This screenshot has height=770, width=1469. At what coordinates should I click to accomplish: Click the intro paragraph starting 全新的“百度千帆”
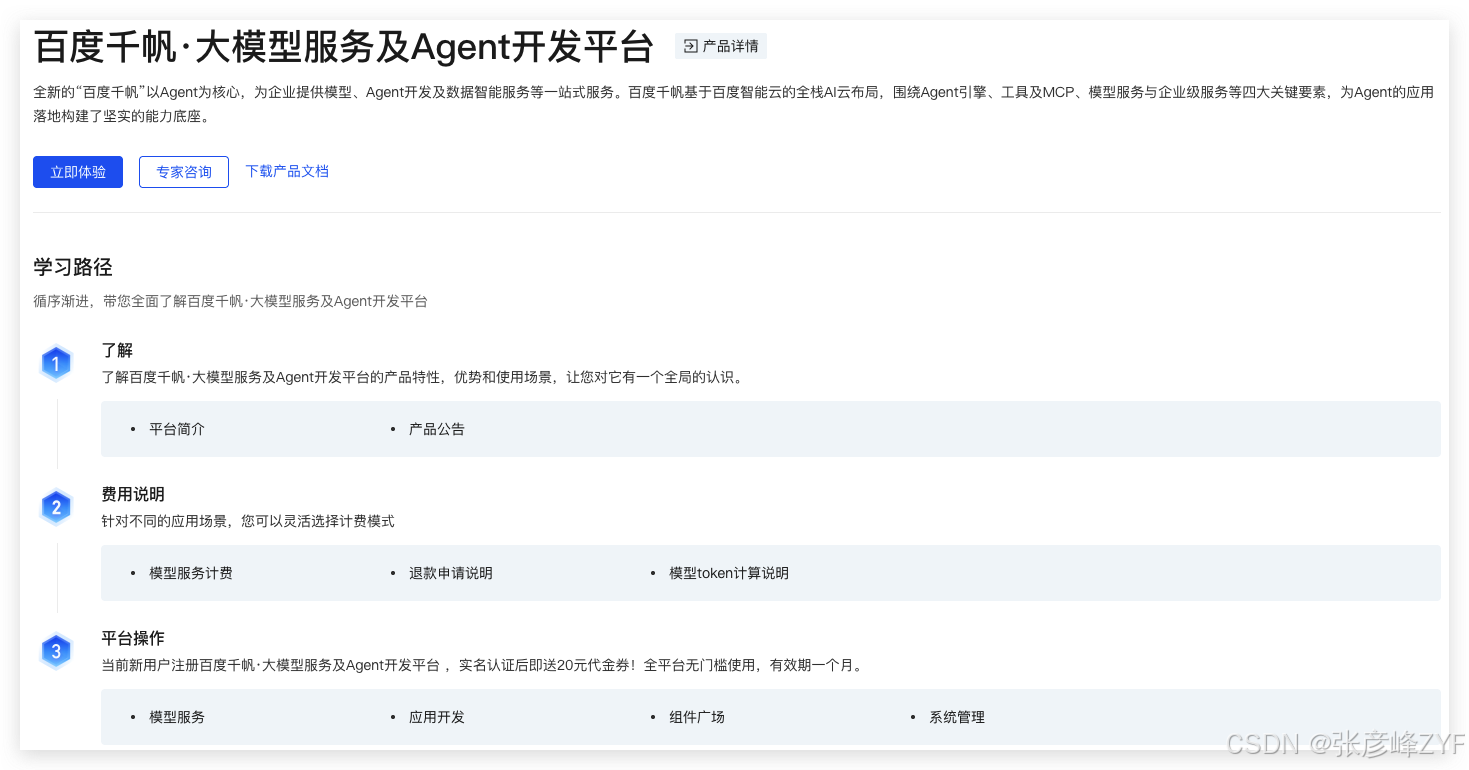click(734, 104)
